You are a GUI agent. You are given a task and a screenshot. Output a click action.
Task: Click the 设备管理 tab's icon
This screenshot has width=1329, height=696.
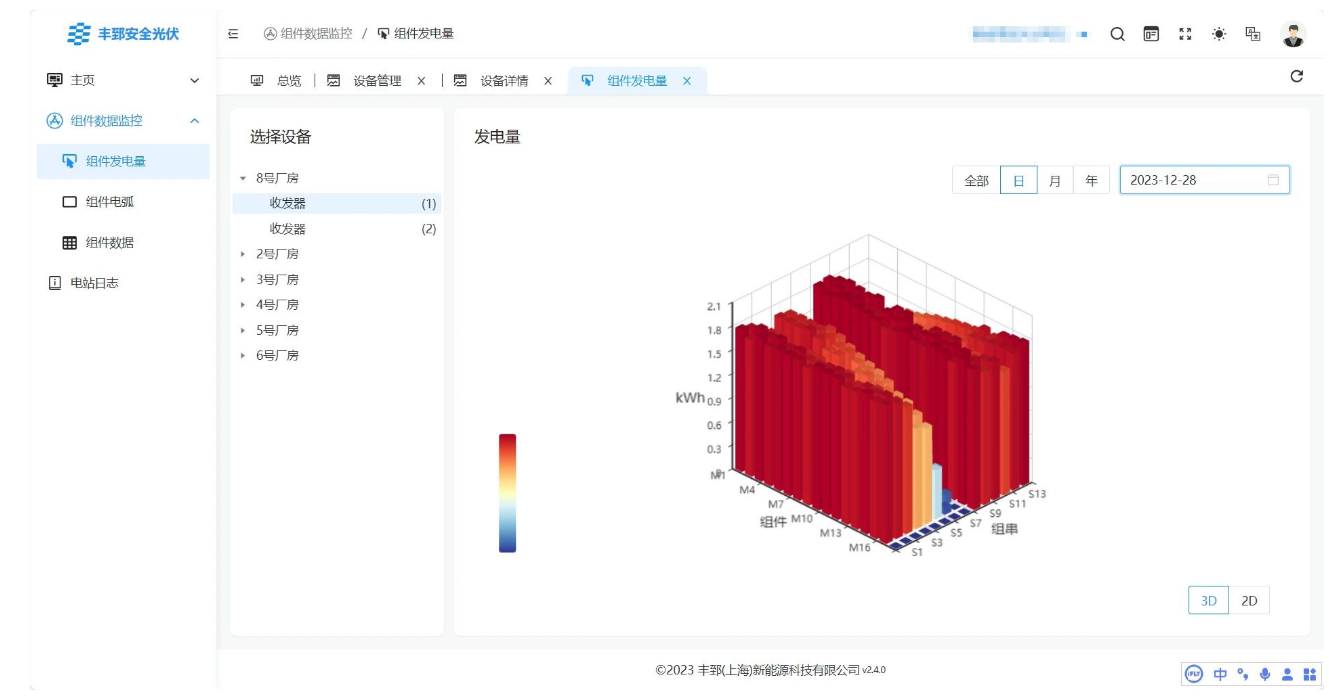click(334, 81)
